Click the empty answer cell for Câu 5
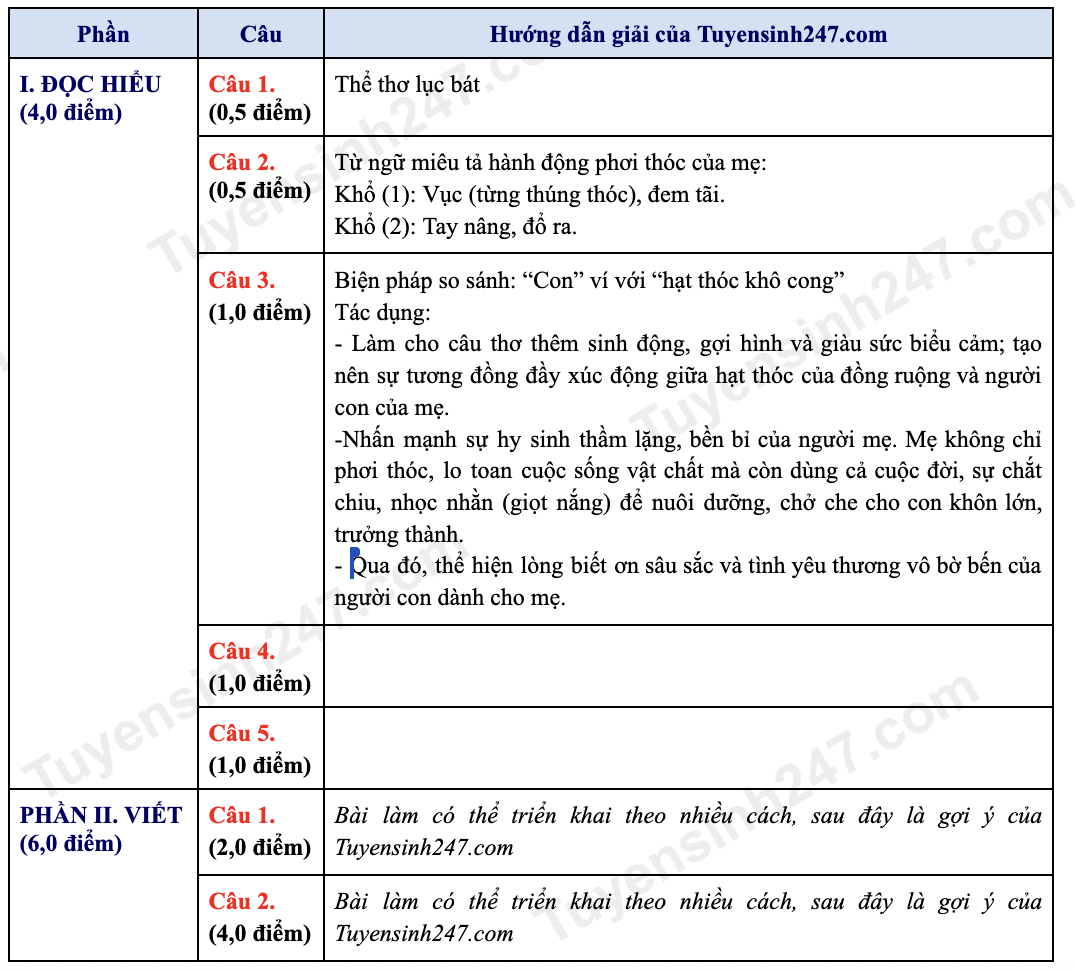 688,748
